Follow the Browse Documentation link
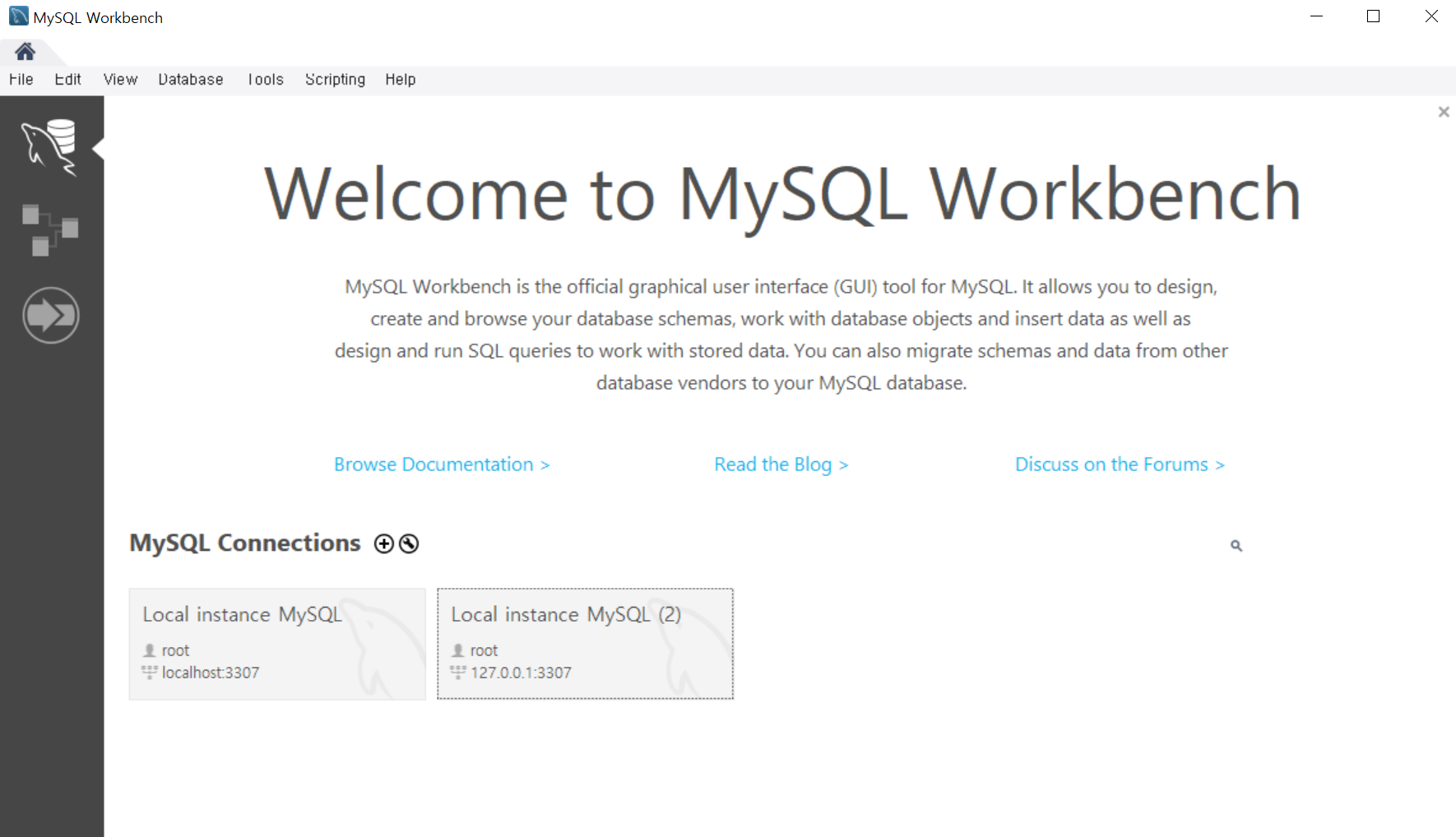The height and width of the screenshot is (837, 1456). pos(442,465)
